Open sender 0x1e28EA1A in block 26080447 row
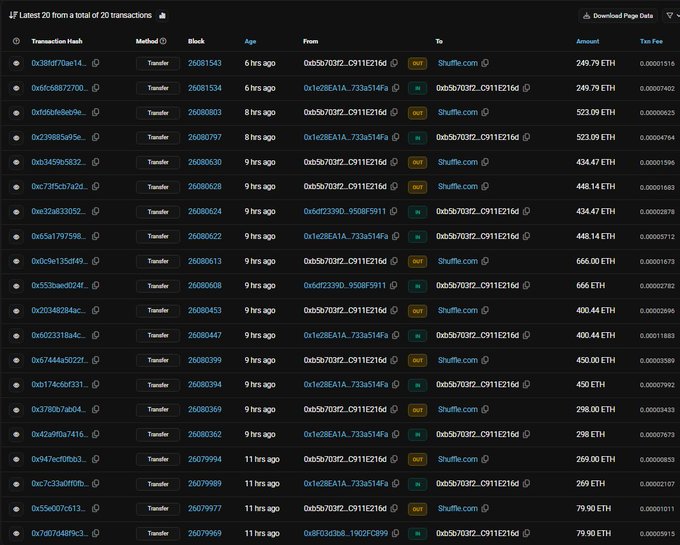The height and width of the screenshot is (545, 680). coord(346,335)
